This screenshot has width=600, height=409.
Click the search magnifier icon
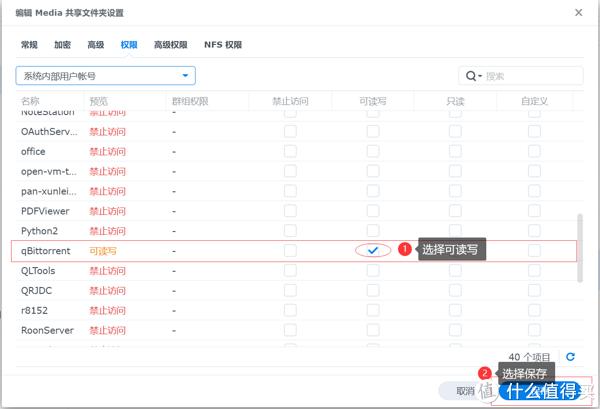(x=471, y=76)
